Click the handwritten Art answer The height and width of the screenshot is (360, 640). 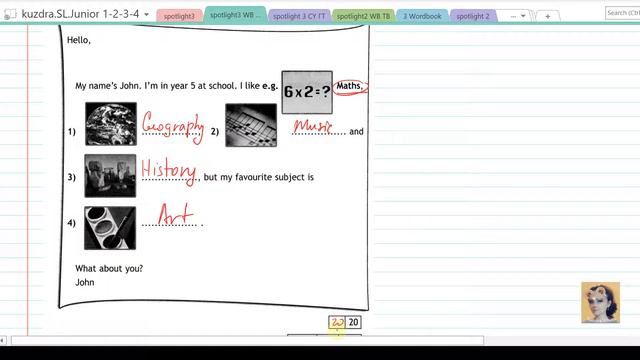176,214
